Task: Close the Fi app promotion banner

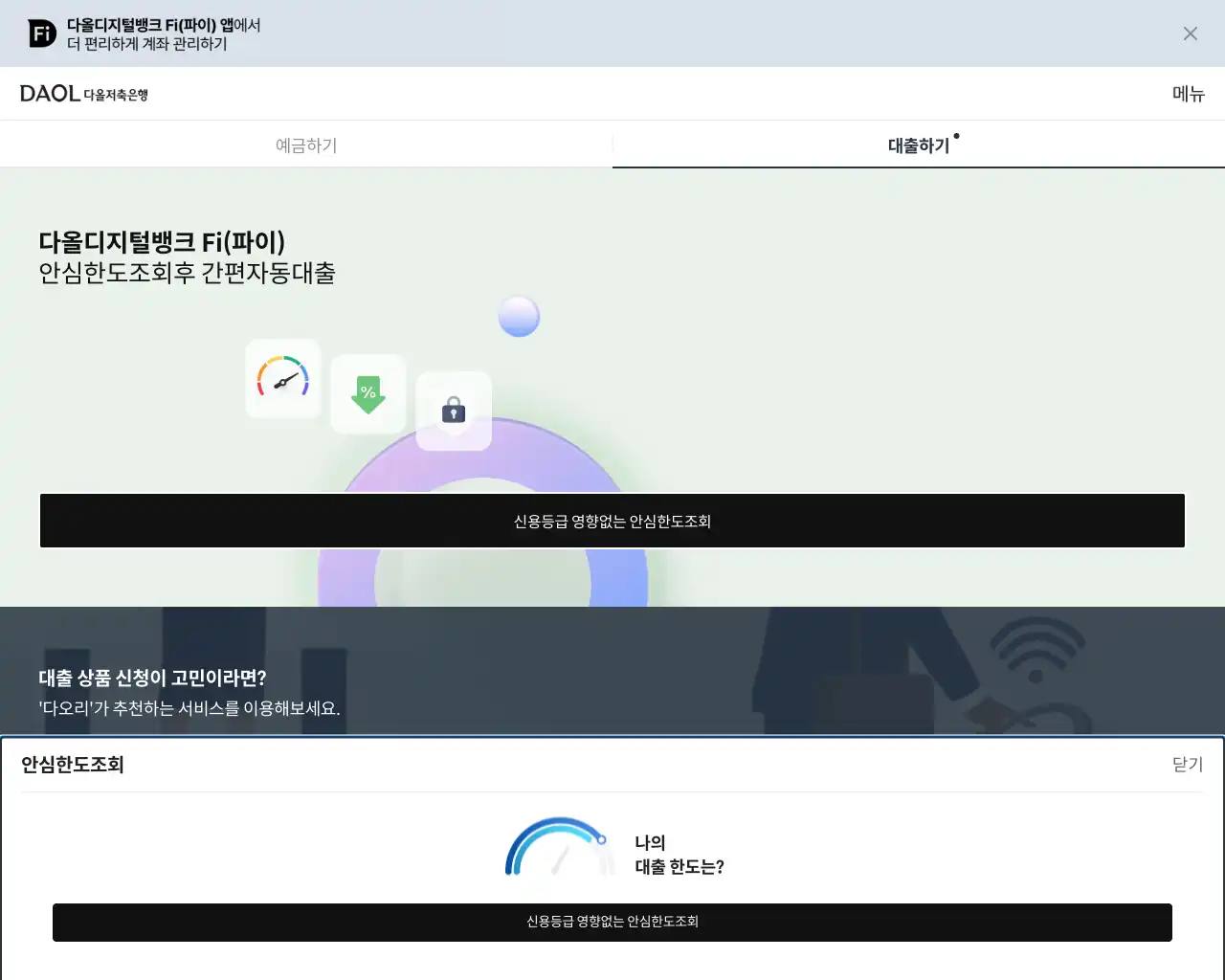Action: click(x=1190, y=33)
